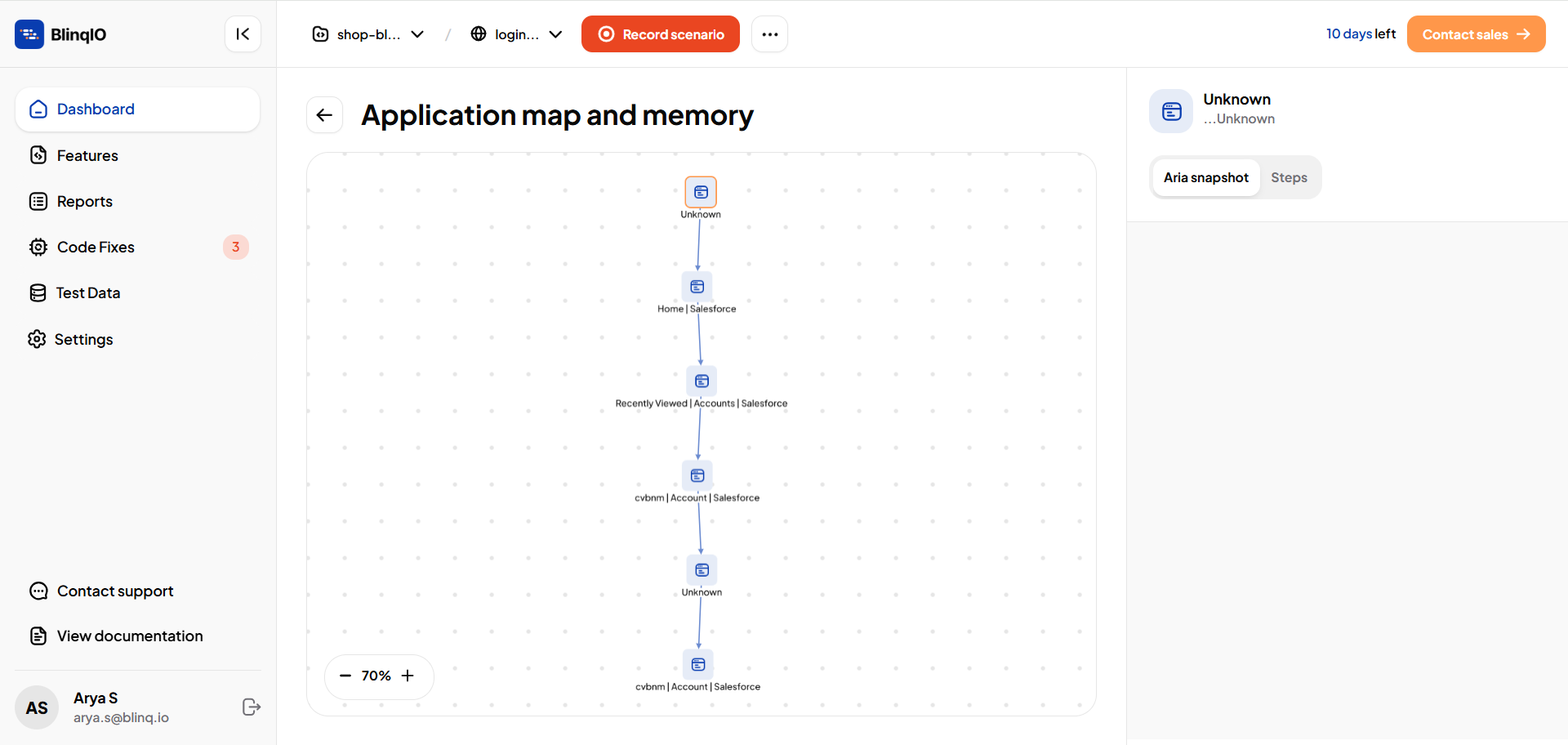The width and height of the screenshot is (1568, 745).
Task: Select the Features sidebar icon
Action: [x=87, y=155]
